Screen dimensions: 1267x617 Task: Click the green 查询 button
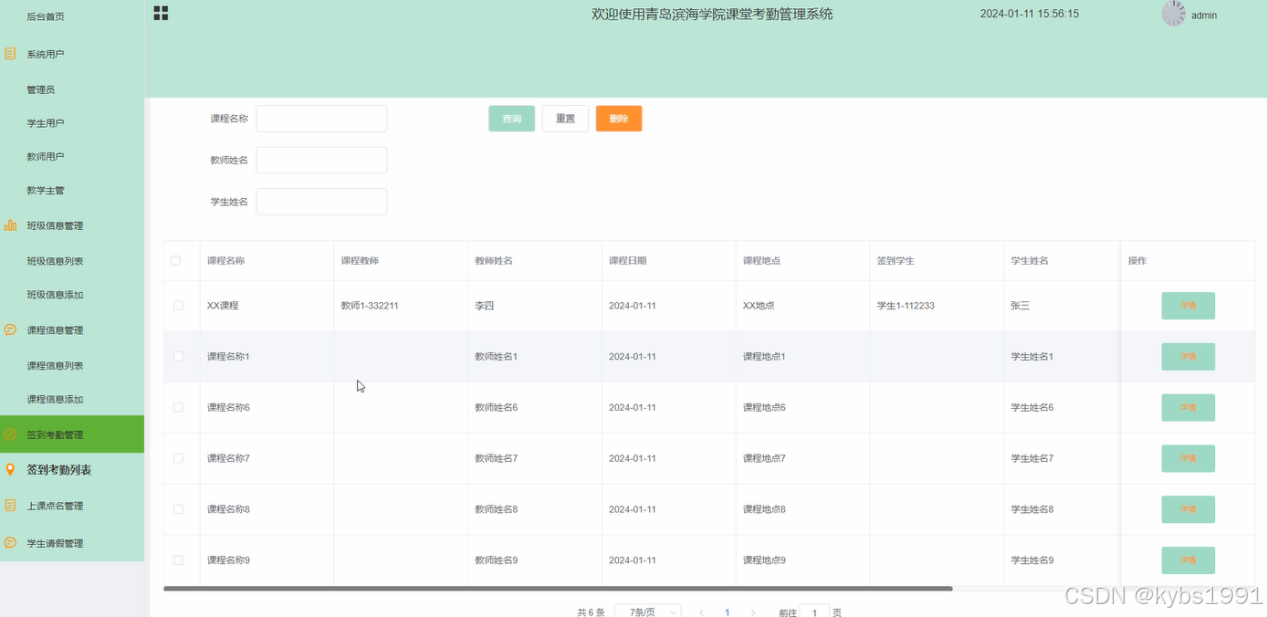(512, 119)
